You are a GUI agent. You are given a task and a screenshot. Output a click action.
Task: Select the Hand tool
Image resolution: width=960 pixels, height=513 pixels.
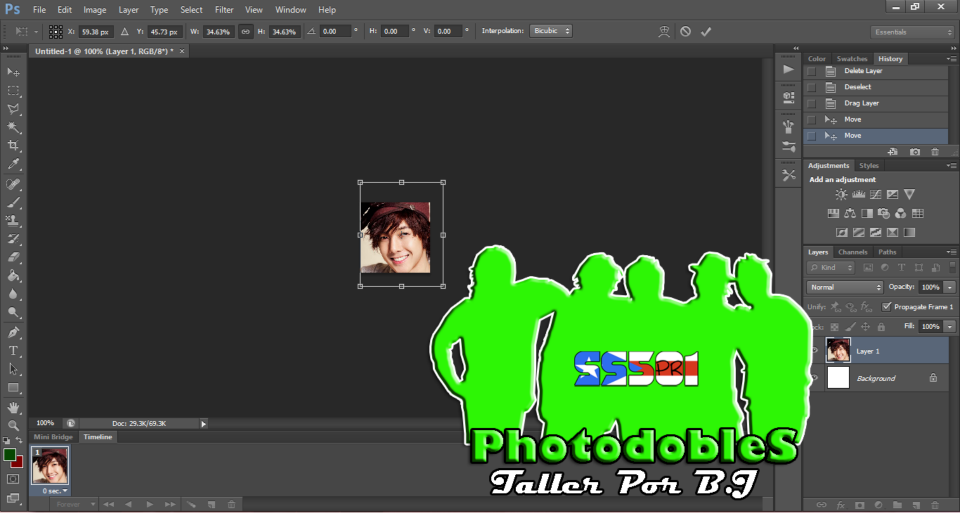click(x=13, y=407)
